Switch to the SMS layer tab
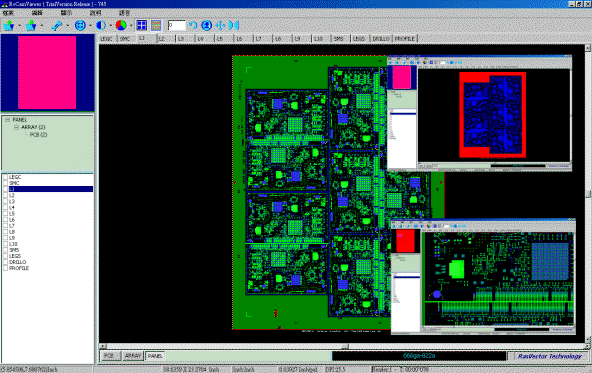The width and height of the screenshot is (592, 373). coord(341,39)
